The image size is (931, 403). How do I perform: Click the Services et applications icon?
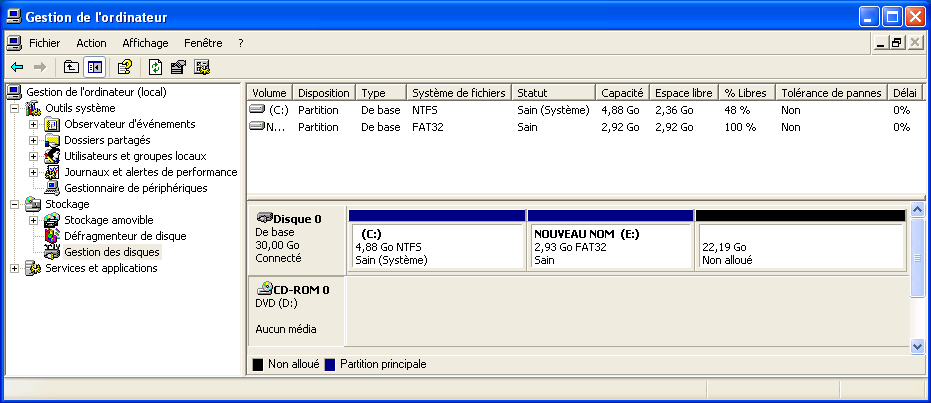(33, 268)
